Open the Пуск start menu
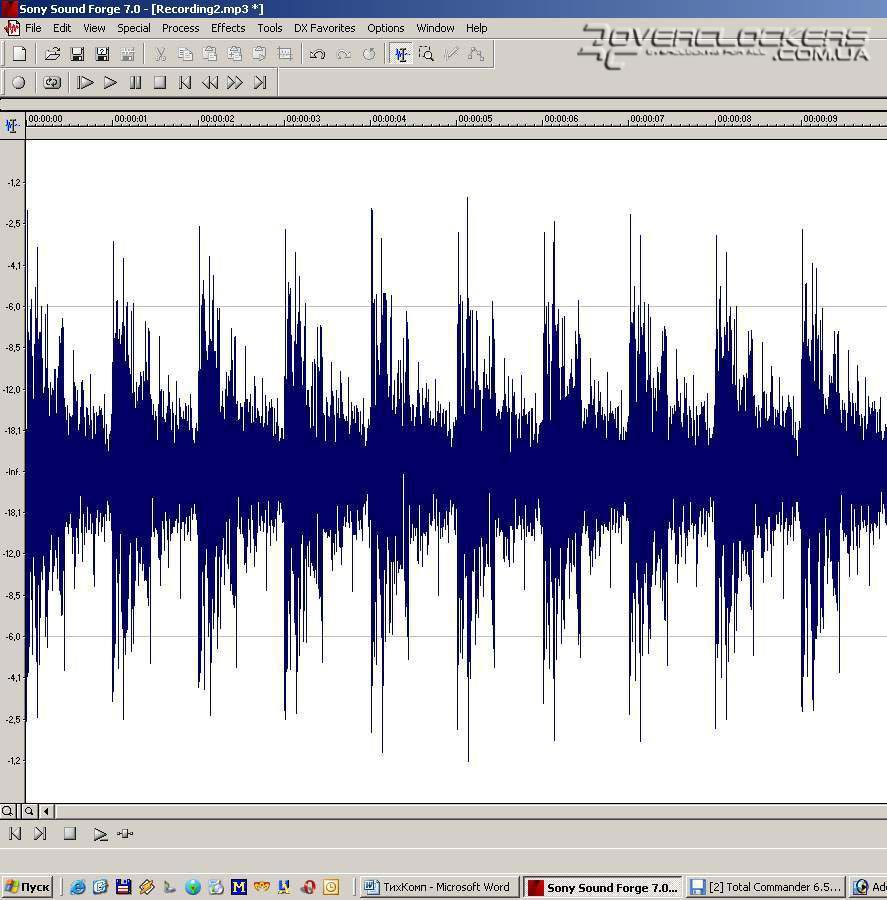Image resolution: width=887 pixels, height=900 pixels. click(27, 887)
